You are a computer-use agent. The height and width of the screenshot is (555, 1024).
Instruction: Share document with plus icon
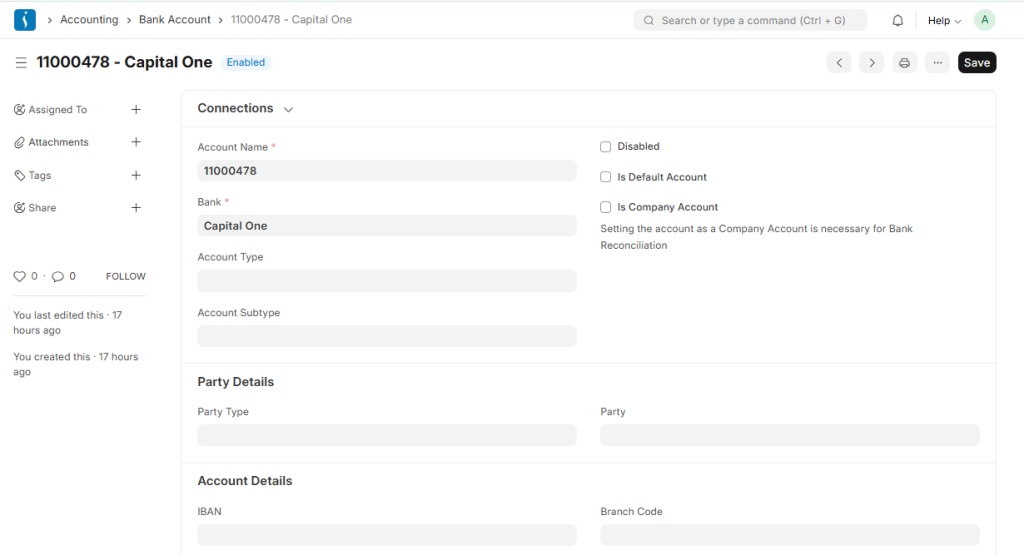point(136,208)
